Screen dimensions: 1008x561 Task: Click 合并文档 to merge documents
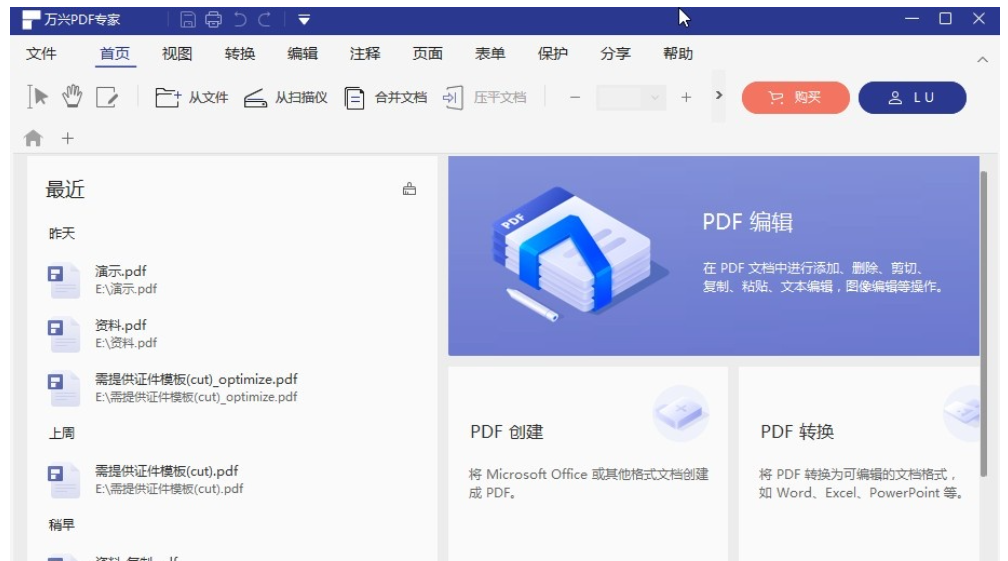[x=386, y=98]
